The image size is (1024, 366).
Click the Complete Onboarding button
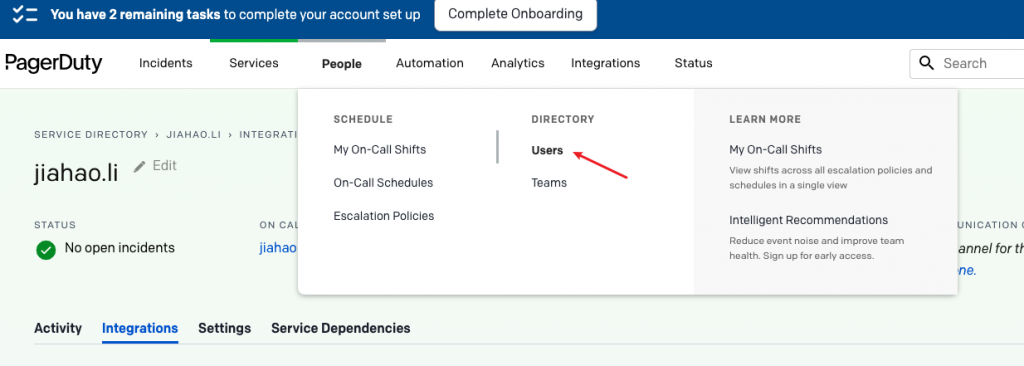[x=515, y=14]
